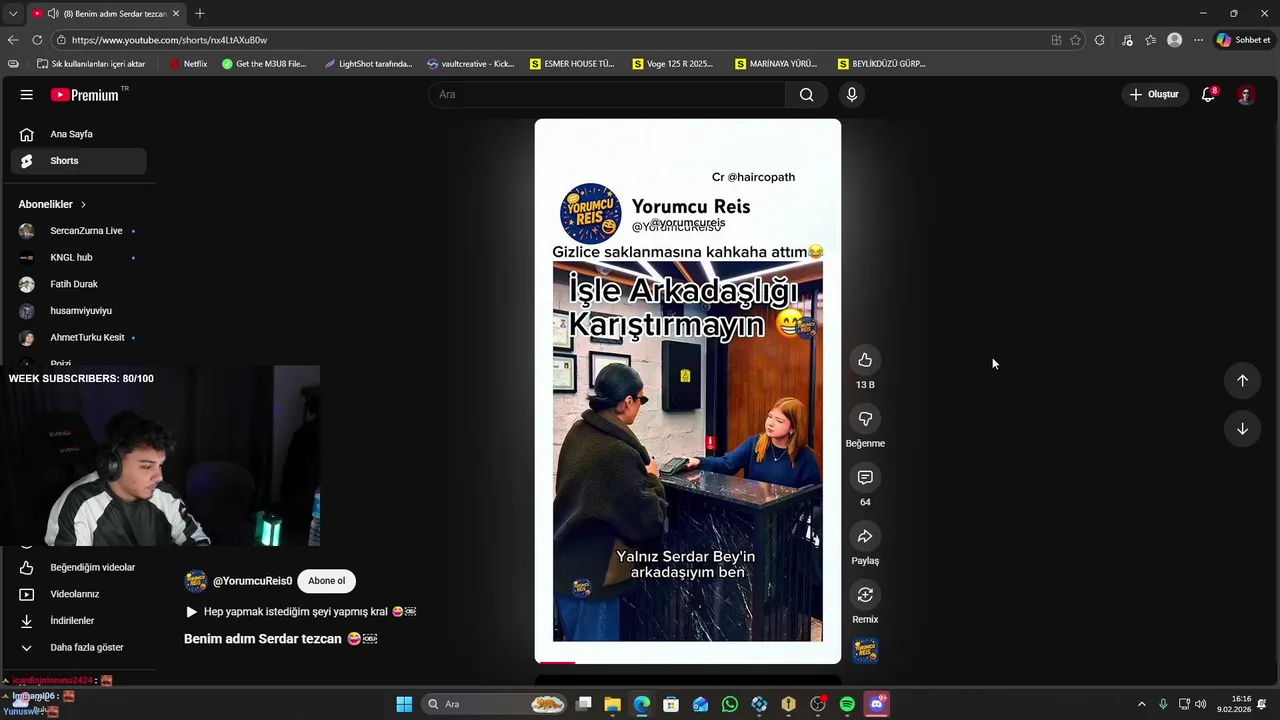1280x720 pixels.
Task: Dislike the Short with Beğenme thumbs-down
Action: [x=865, y=419]
